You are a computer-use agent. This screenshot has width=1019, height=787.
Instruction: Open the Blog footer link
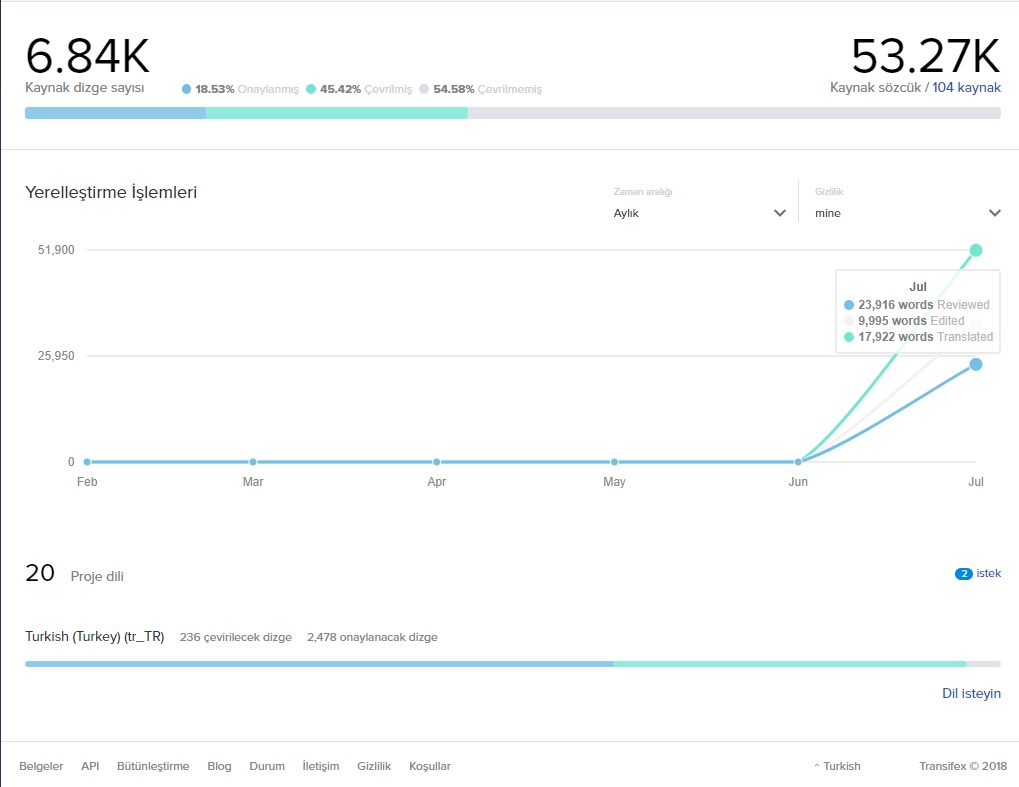click(x=219, y=766)
